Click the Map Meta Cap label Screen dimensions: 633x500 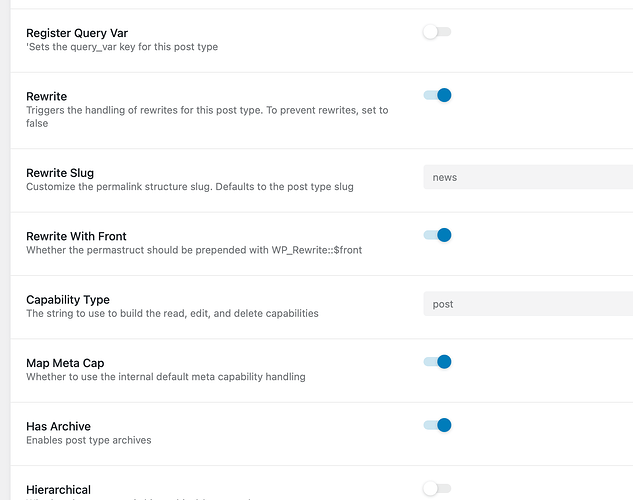[65, 363]
